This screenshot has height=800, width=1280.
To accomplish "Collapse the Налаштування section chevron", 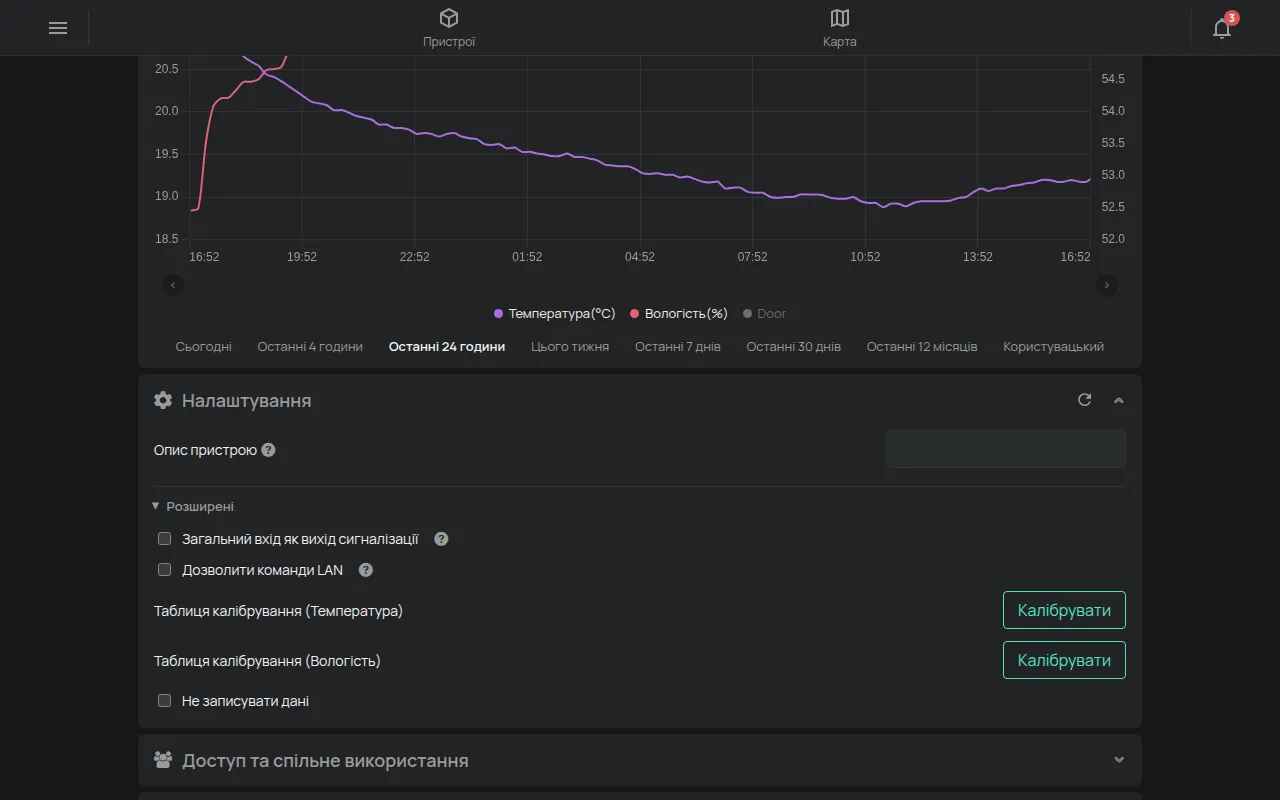I will pyautogui.click(x=1119, y=400).
